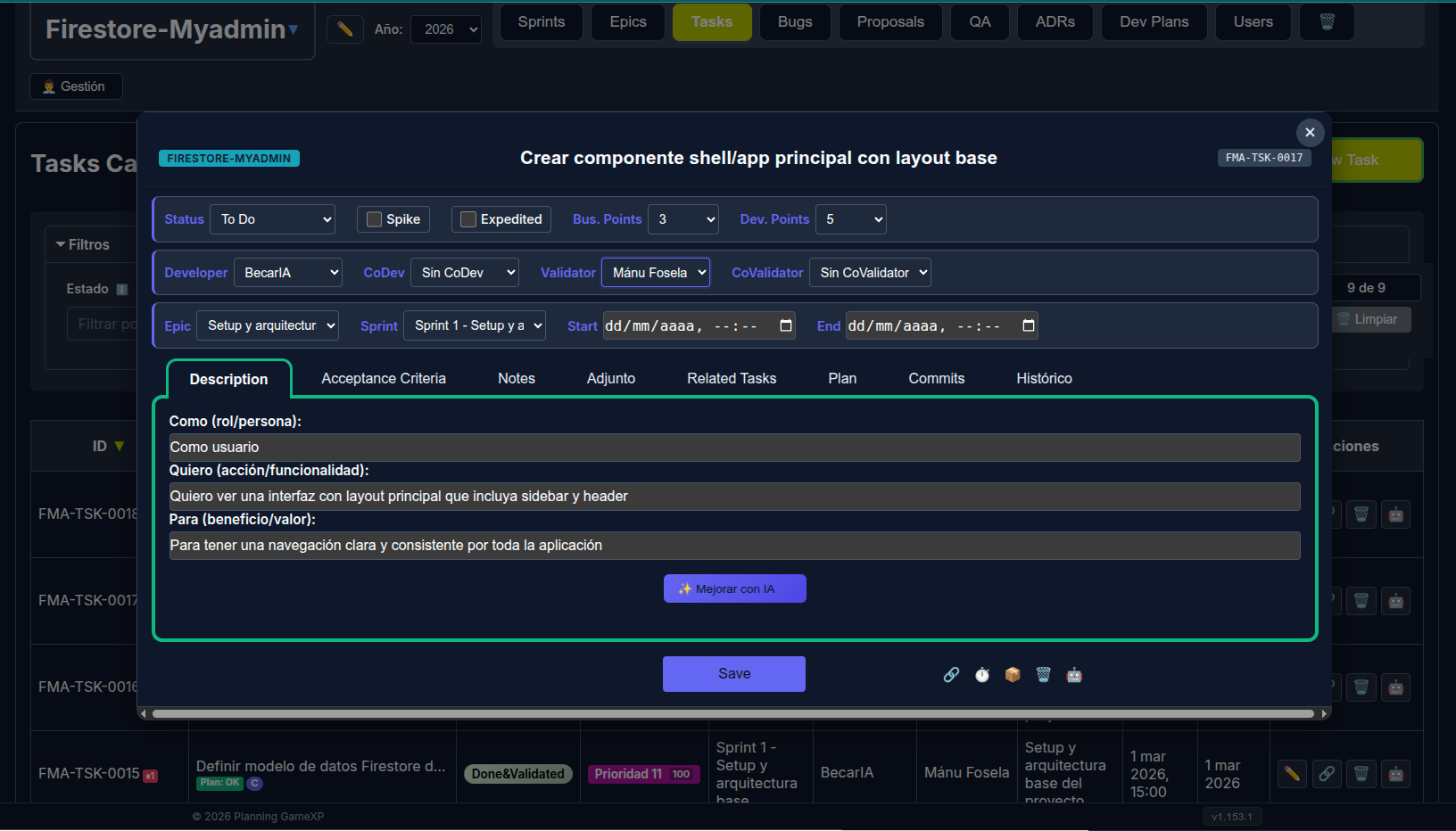Click the cardboard package icon beside Save
The height and width of the screenshot is (831, 1456).
click(x=1013, y=675)
